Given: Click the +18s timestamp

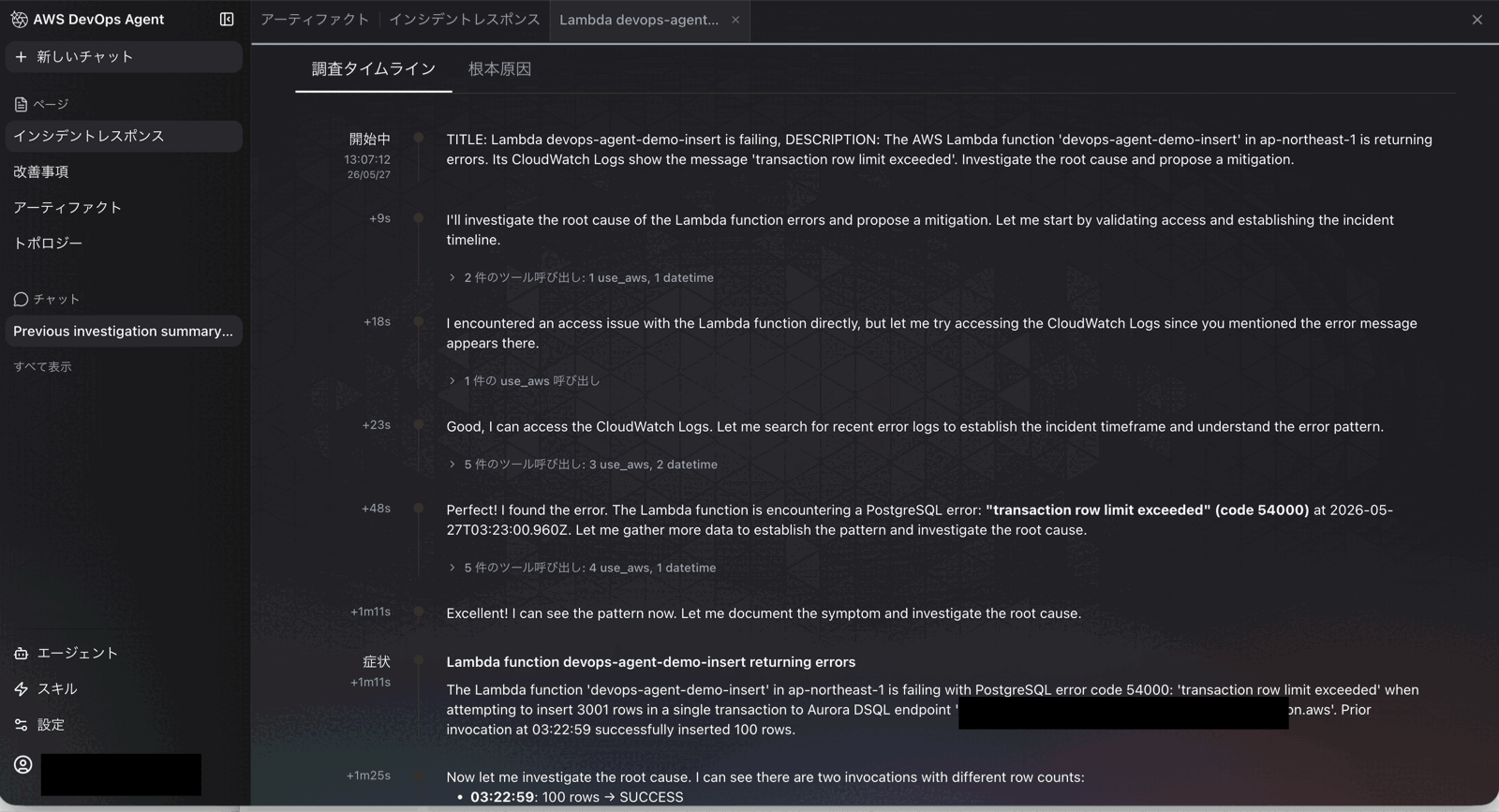Looking at the screenshot, I should [x=378, y=322].
